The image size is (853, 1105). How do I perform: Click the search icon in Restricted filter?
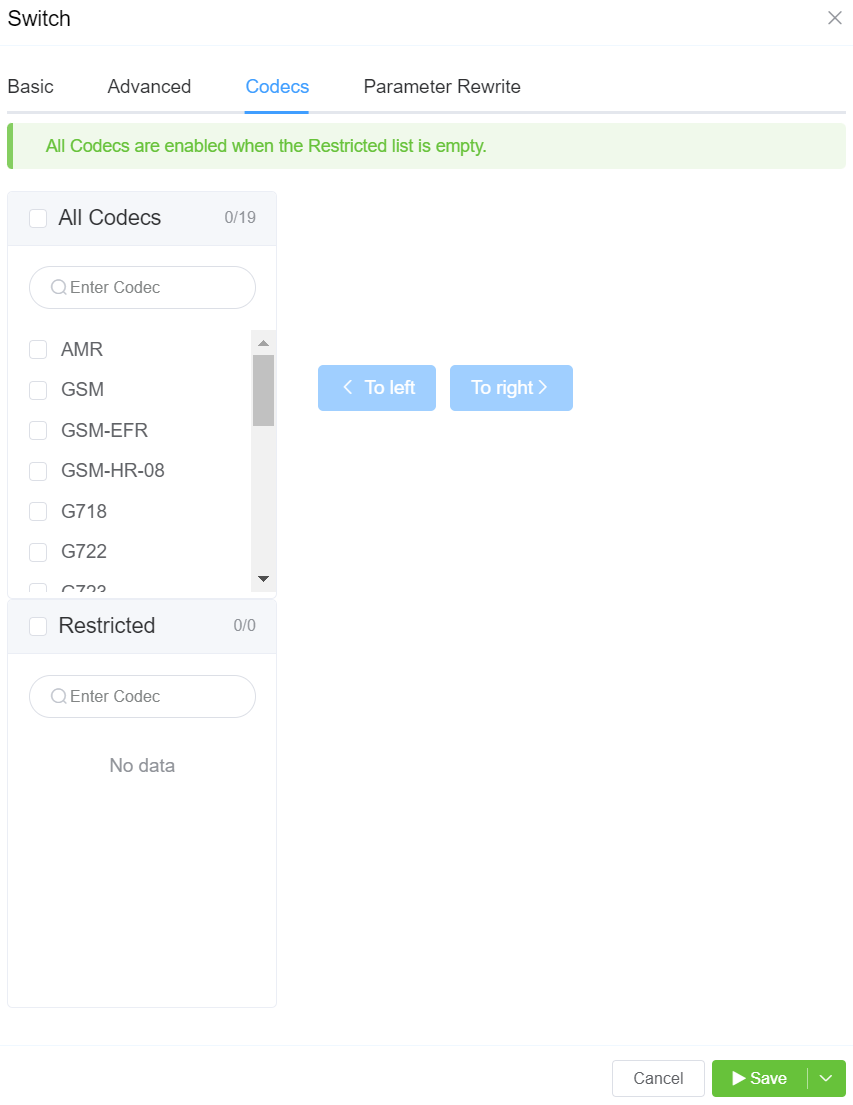59,696
